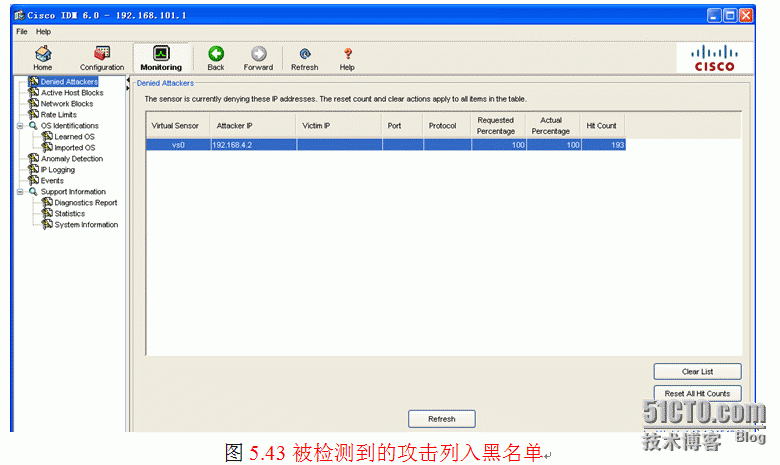780x465 pixels.
Task: Click the Denied Attackers tree icon
Action: click(33, 81)
